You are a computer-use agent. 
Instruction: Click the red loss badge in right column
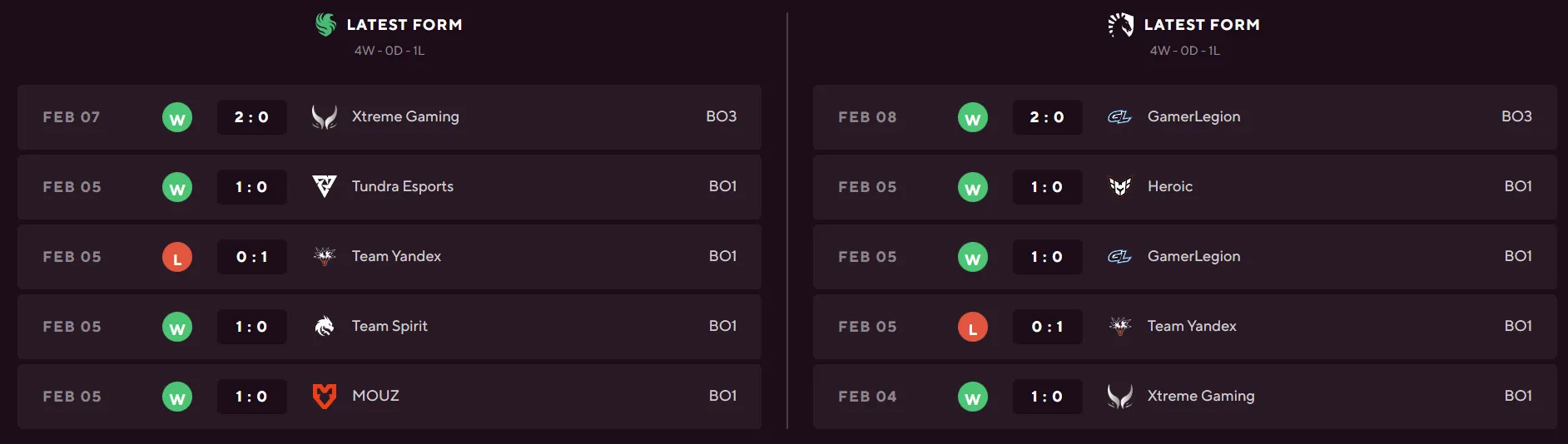[973, 328]
